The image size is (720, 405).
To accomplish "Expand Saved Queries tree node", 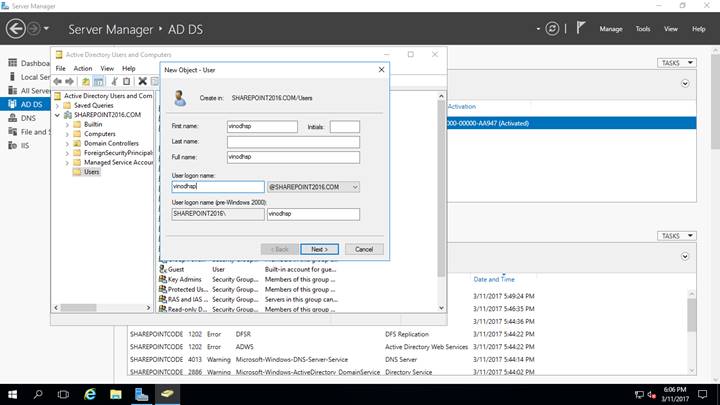I will [57, 106].
